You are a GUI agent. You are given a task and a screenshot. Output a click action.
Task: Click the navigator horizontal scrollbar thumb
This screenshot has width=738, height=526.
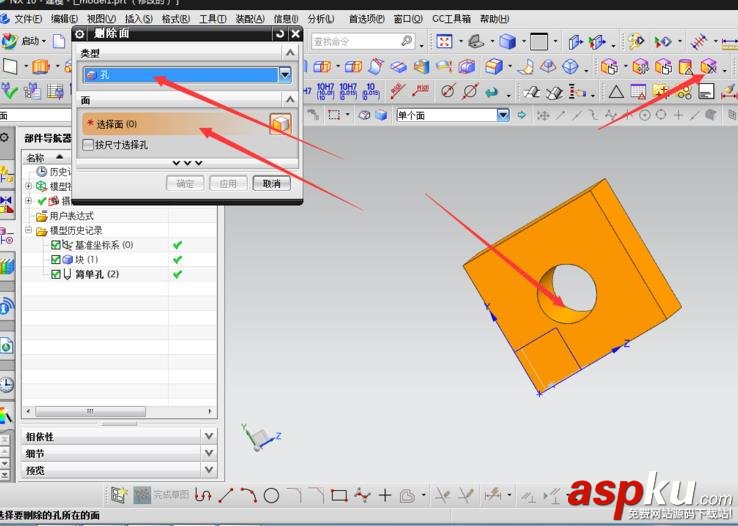90,412
